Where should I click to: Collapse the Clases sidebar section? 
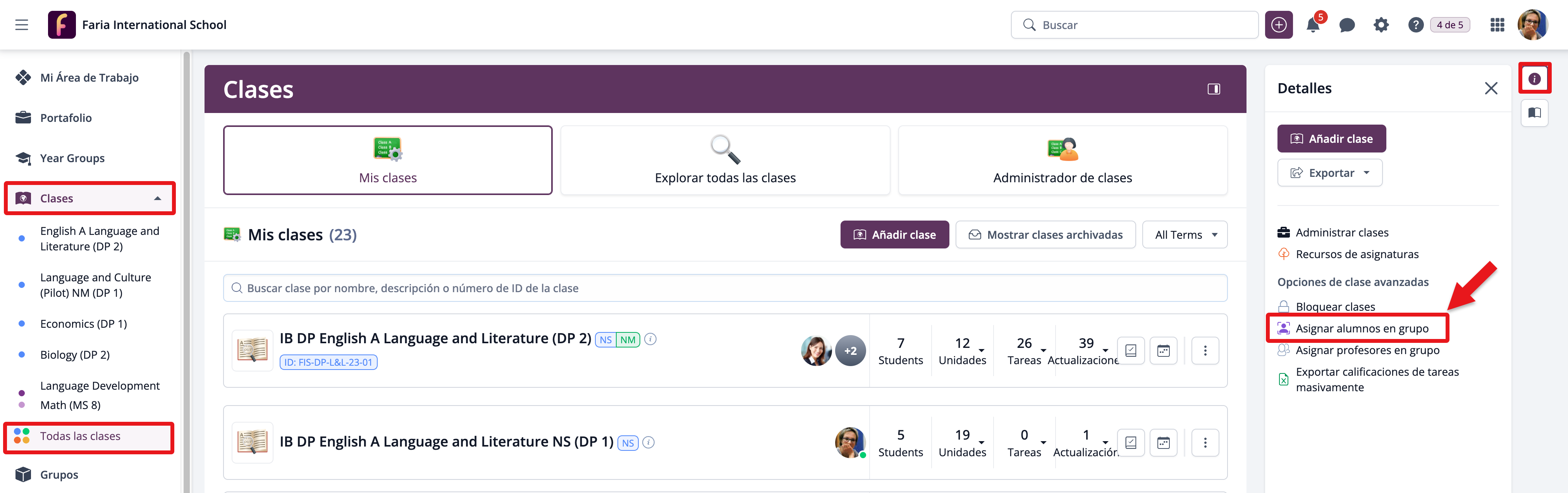157,199
